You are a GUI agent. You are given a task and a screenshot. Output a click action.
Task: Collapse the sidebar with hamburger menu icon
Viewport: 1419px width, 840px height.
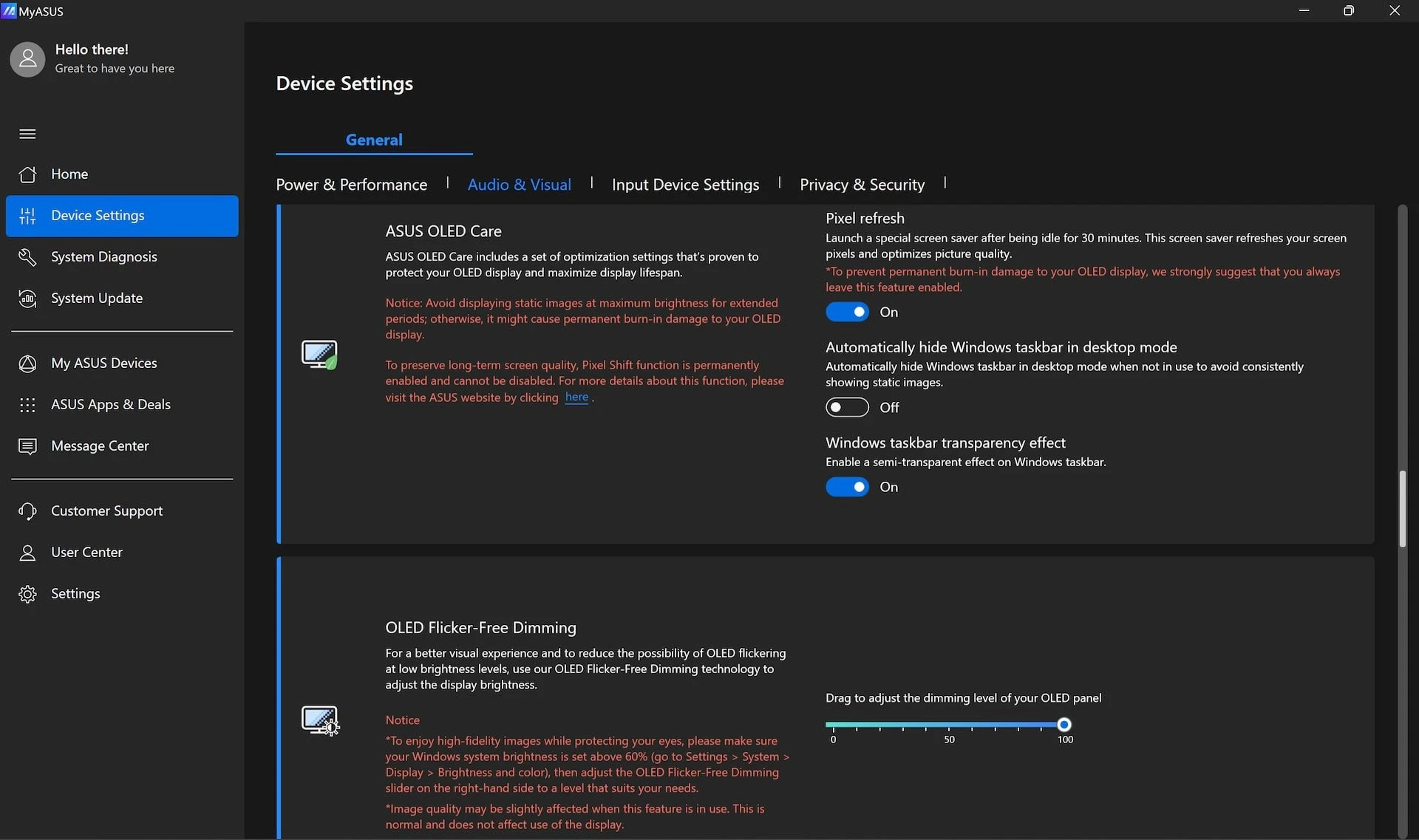pos(27,134)
